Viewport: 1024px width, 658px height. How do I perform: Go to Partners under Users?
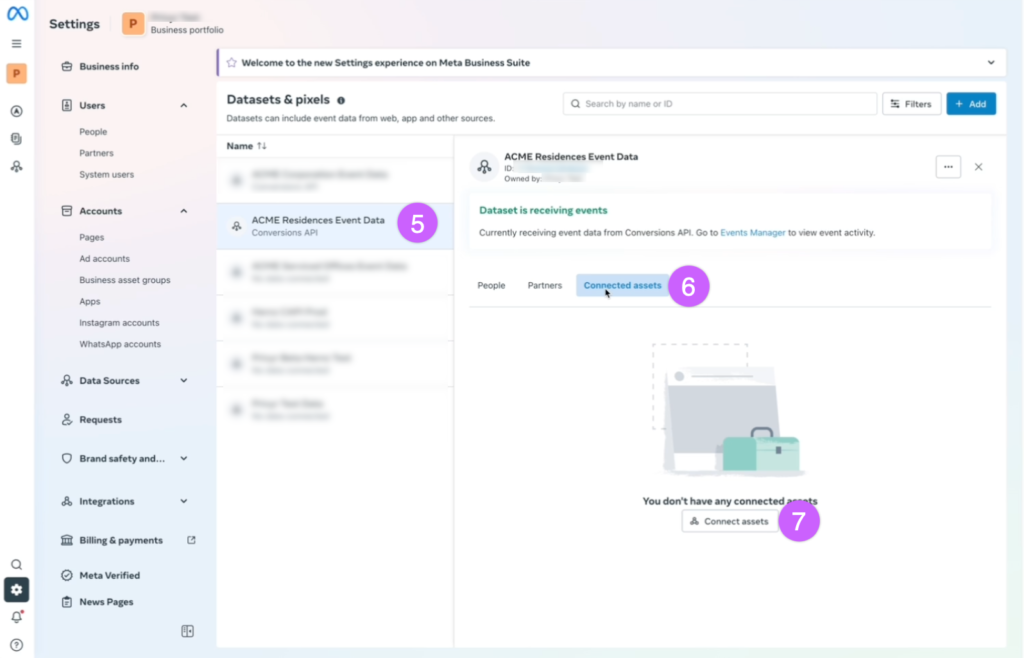(x=97, y=153)
